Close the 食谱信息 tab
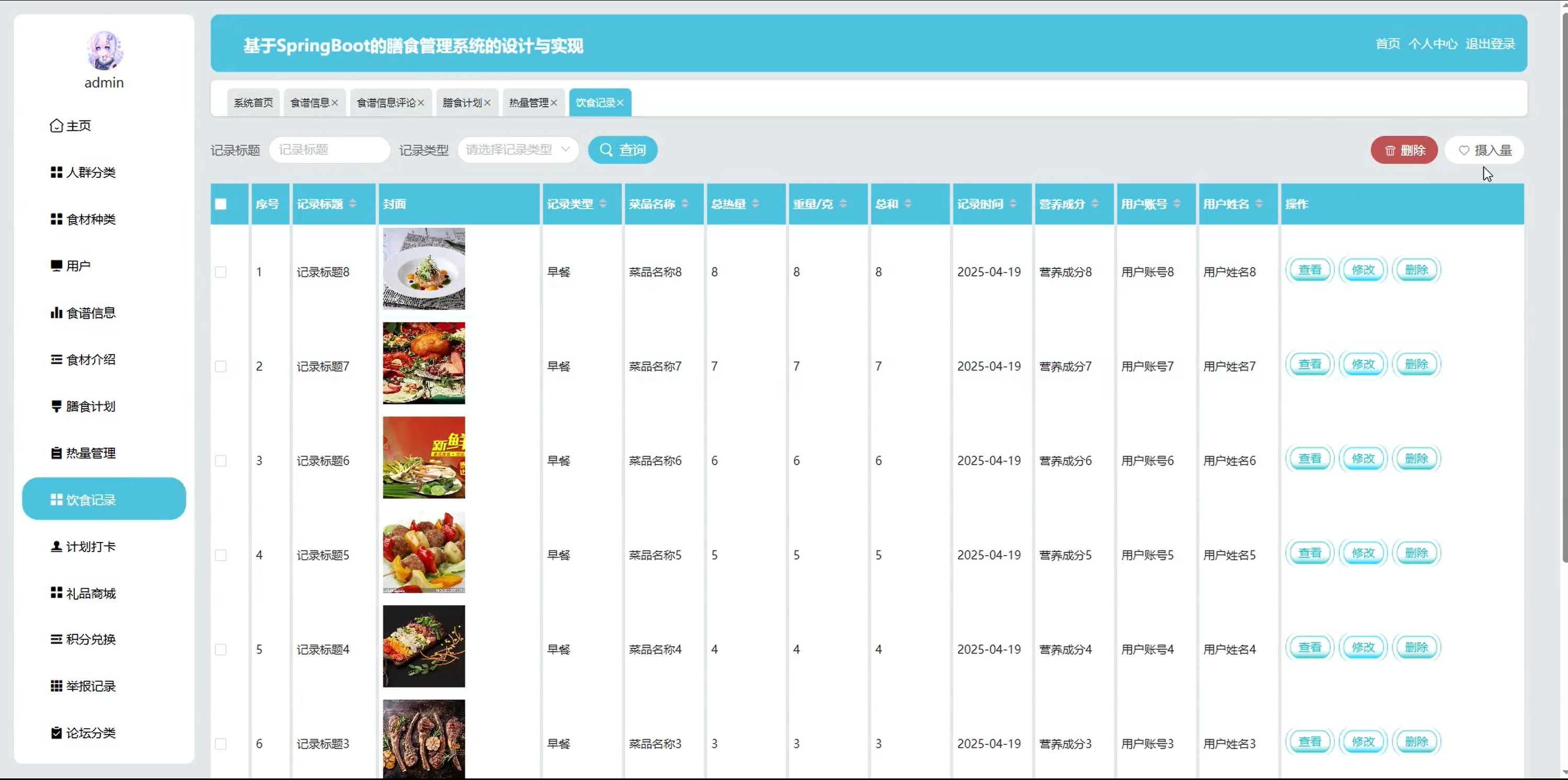This screenshot has width=1568, height=780. pos(334,103)
